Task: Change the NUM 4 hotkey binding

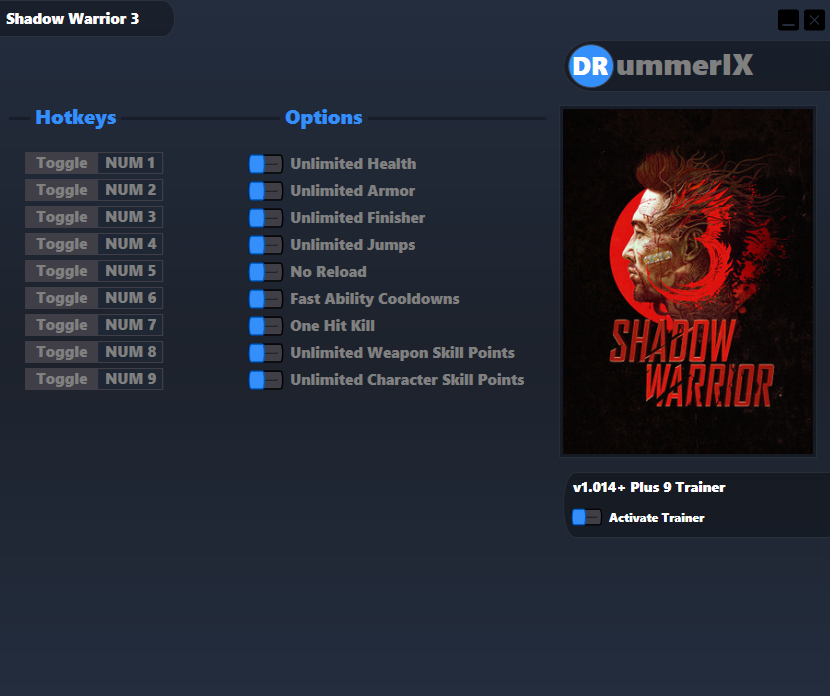Action: point(130,244)
